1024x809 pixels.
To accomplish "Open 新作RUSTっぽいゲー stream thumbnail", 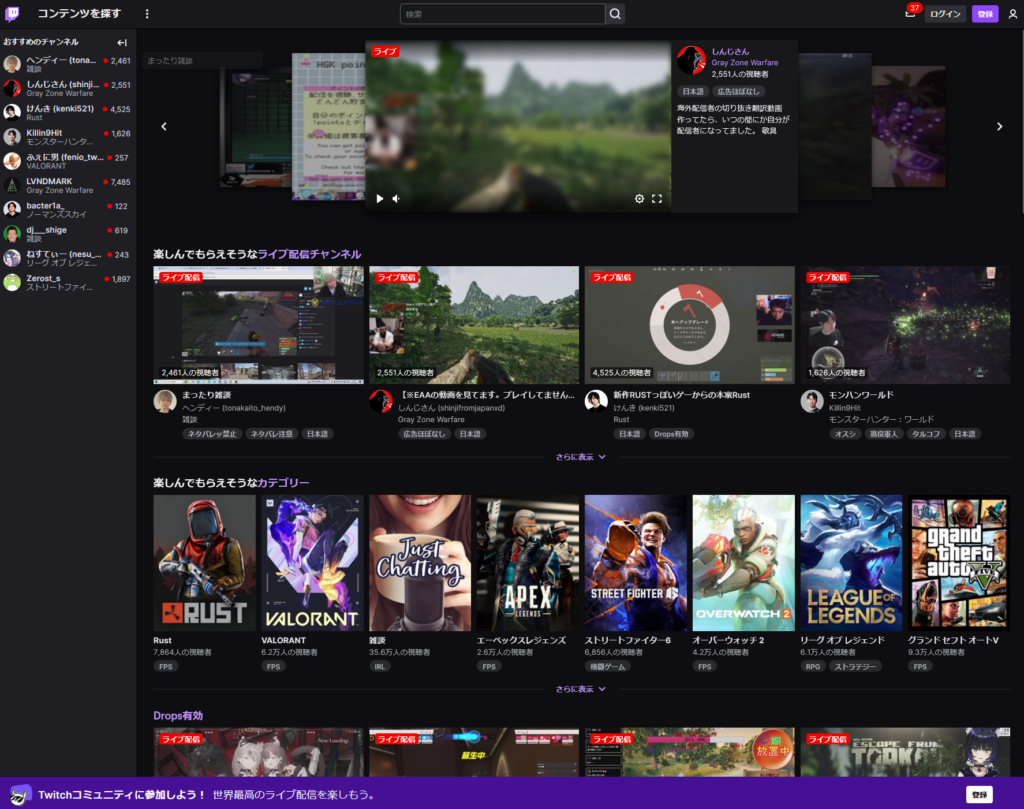I will (690, 325).
